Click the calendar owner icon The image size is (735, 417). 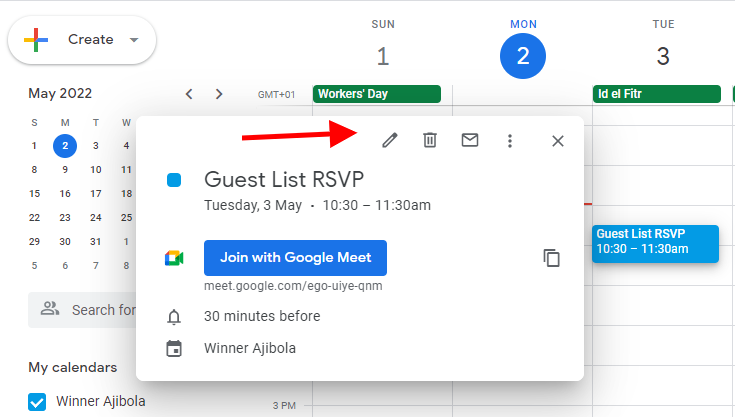[x=174, y=349]
